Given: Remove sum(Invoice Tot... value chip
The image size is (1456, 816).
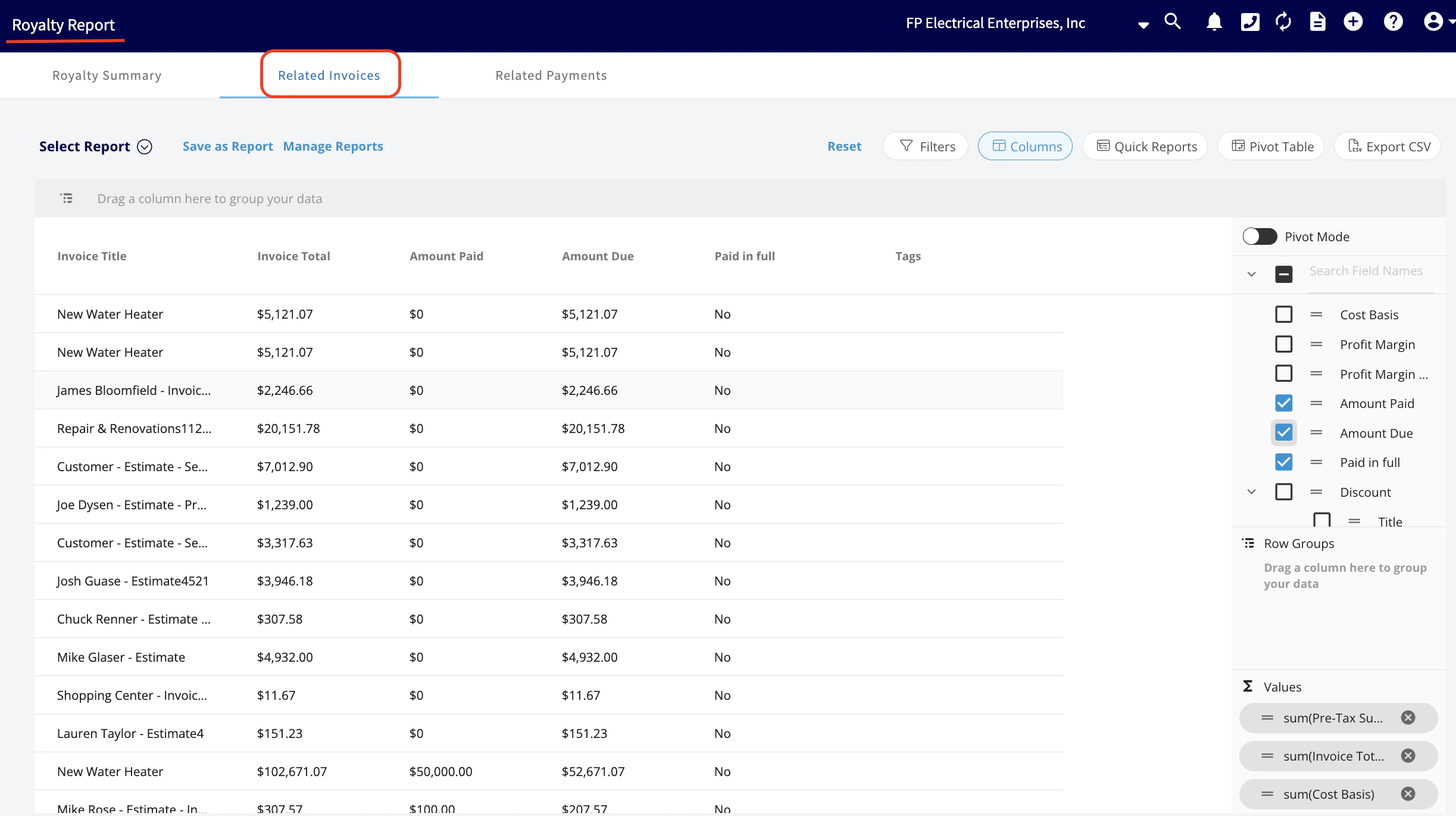Looking at the screenshot, I should pos(1408,756).
